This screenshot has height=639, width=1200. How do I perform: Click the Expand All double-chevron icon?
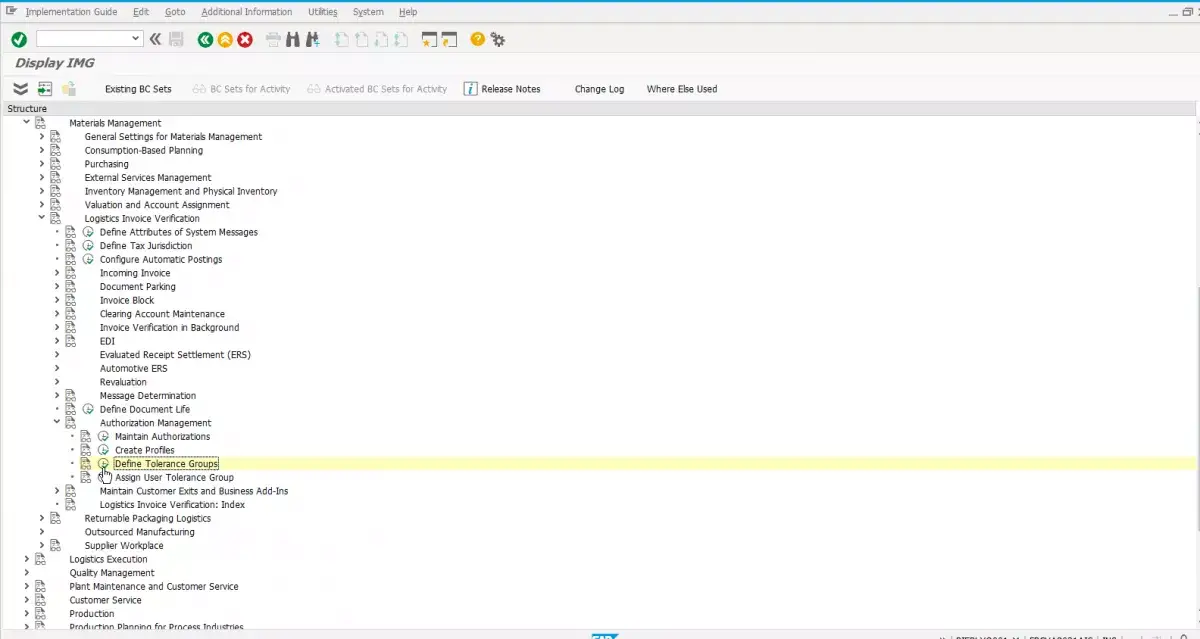pyautogui.click(x=20, y=89)
